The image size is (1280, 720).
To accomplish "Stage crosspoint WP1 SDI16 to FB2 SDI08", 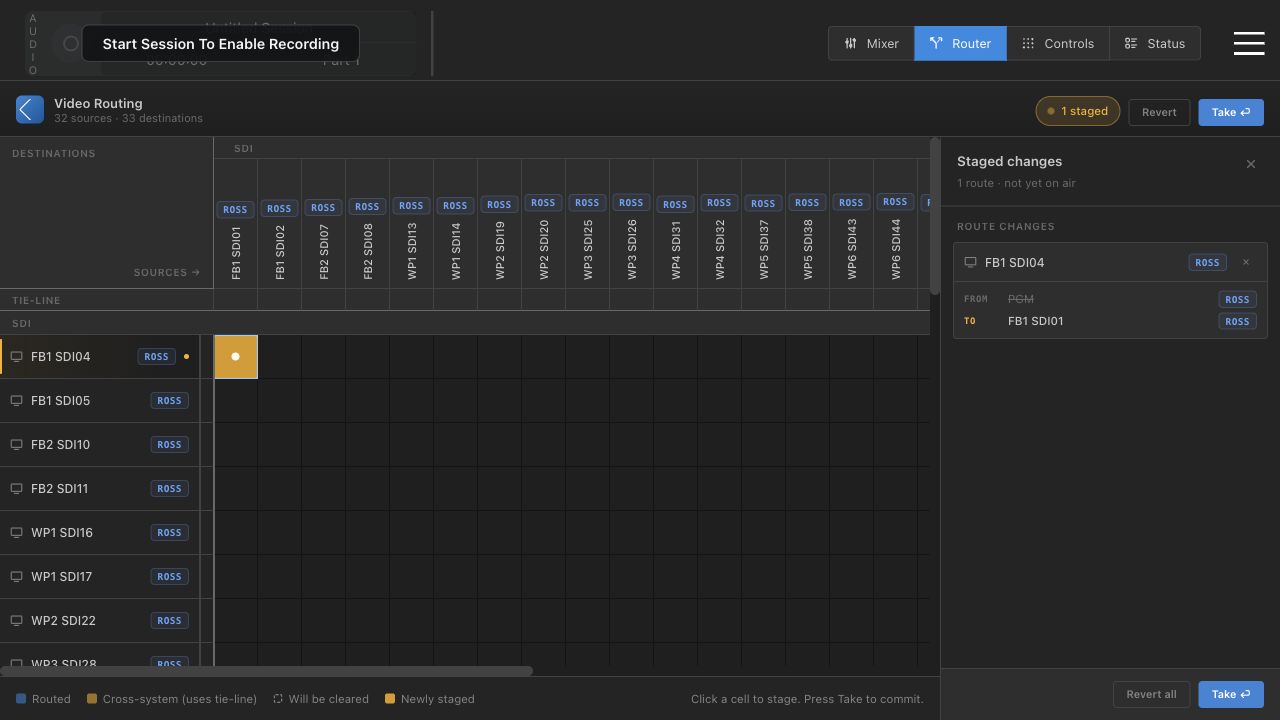I will (x=368, y=533).
